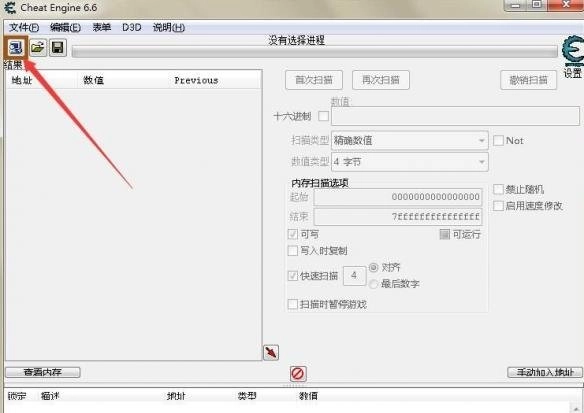Open the 数值类型 4 字节 dropdown
The height and width of the screenshot is (413, 584).
coord(410,162)
